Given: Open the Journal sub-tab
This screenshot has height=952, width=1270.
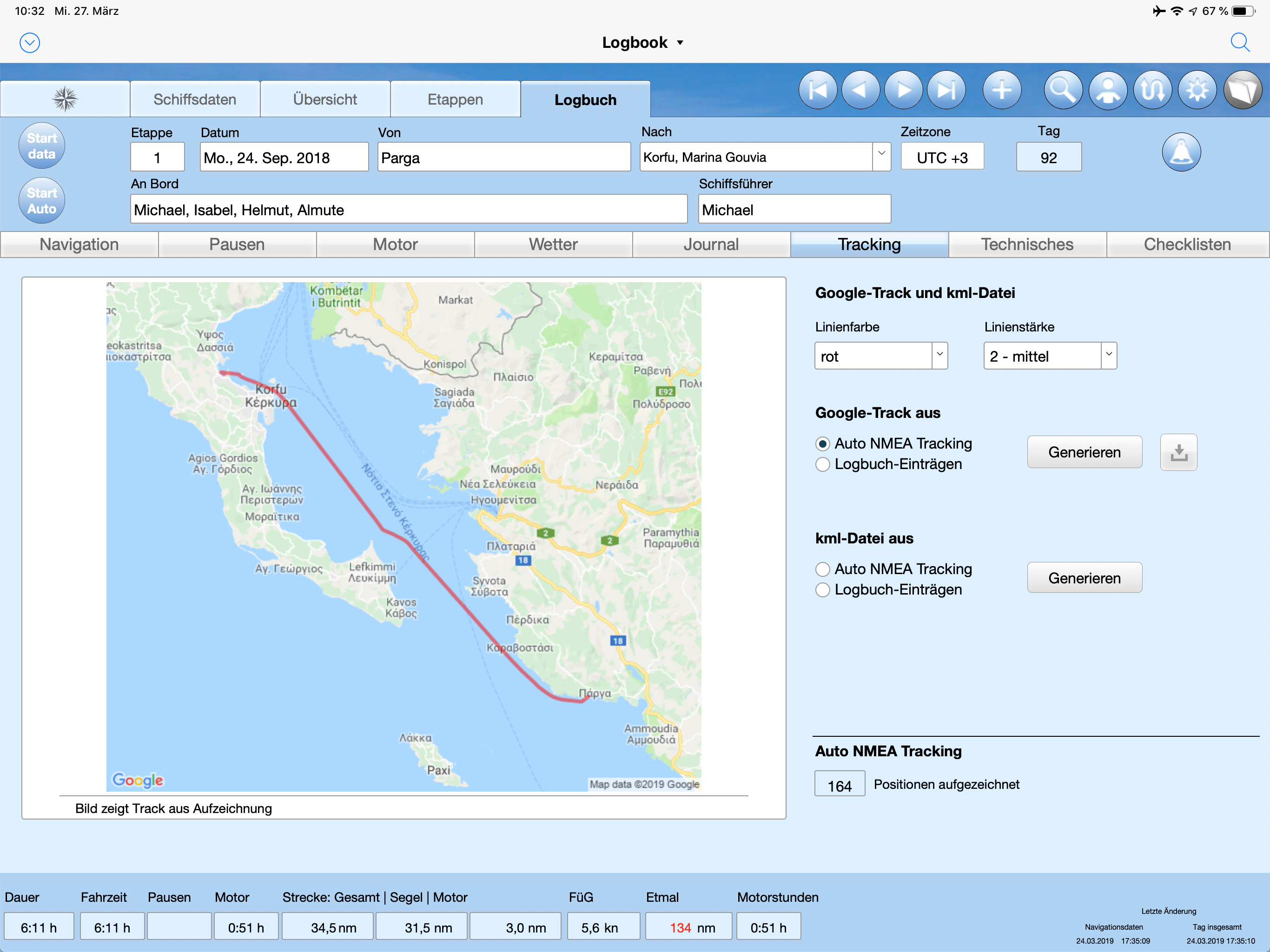Looking at the screenshot, I should point(711,245).
